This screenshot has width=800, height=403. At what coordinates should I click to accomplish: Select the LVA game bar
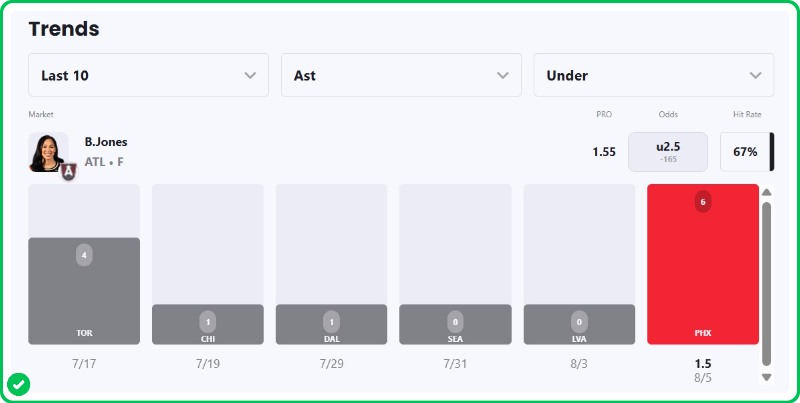click(x=579, y=324)
